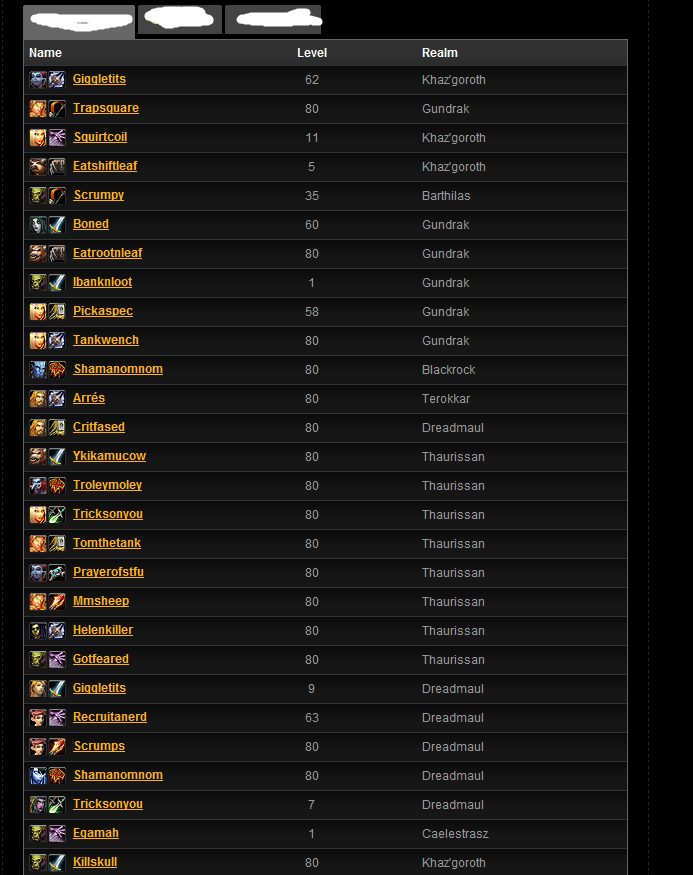The height and width of the screenshot is (875, 693).
Task: Sort by the Name column header
Action: pos(45,53)
